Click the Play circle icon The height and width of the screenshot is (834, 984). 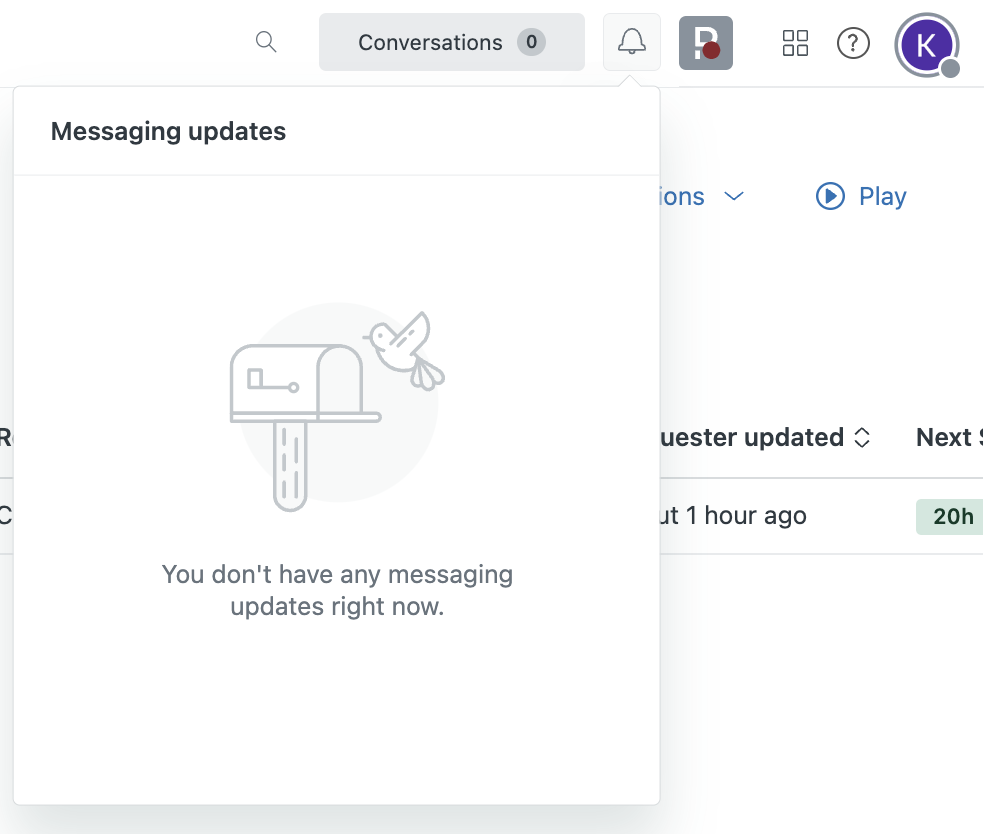tap(830, 196)
